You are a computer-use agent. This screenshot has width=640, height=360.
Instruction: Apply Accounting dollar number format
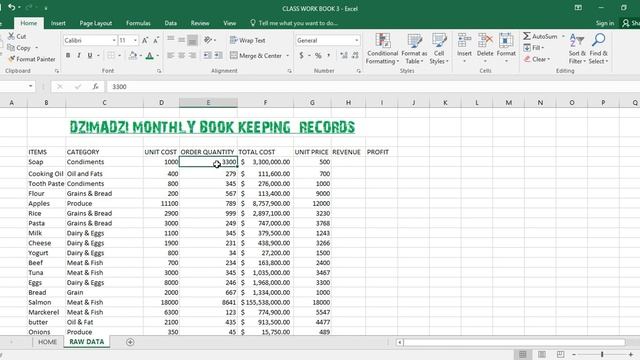[x=301, y=56]
